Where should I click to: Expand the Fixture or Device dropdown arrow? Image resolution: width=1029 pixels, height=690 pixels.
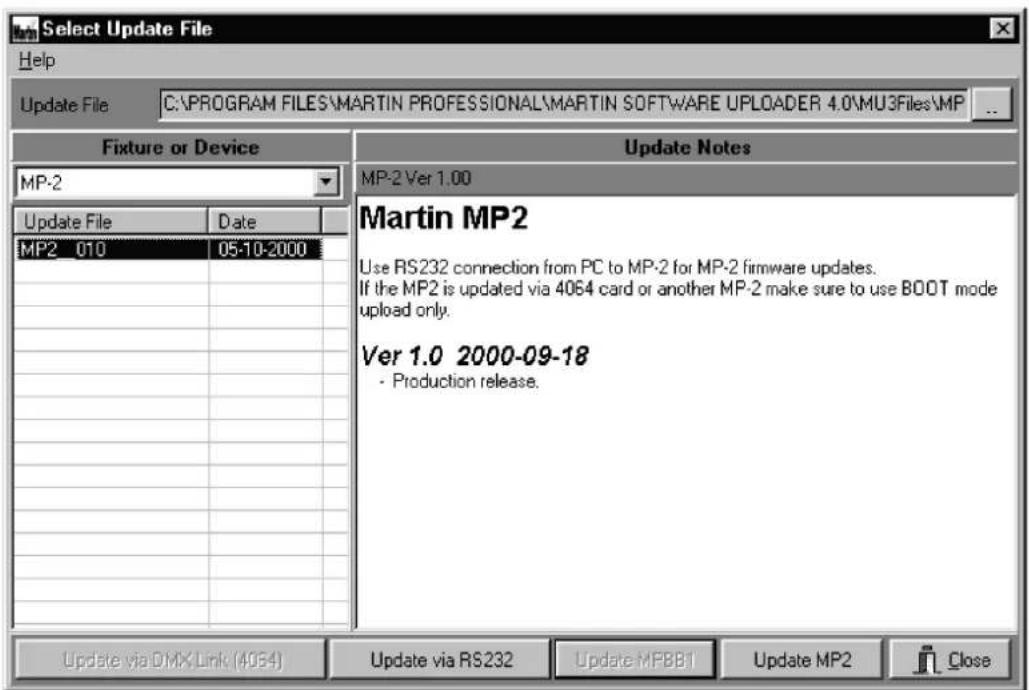click(x=326, y=183)
